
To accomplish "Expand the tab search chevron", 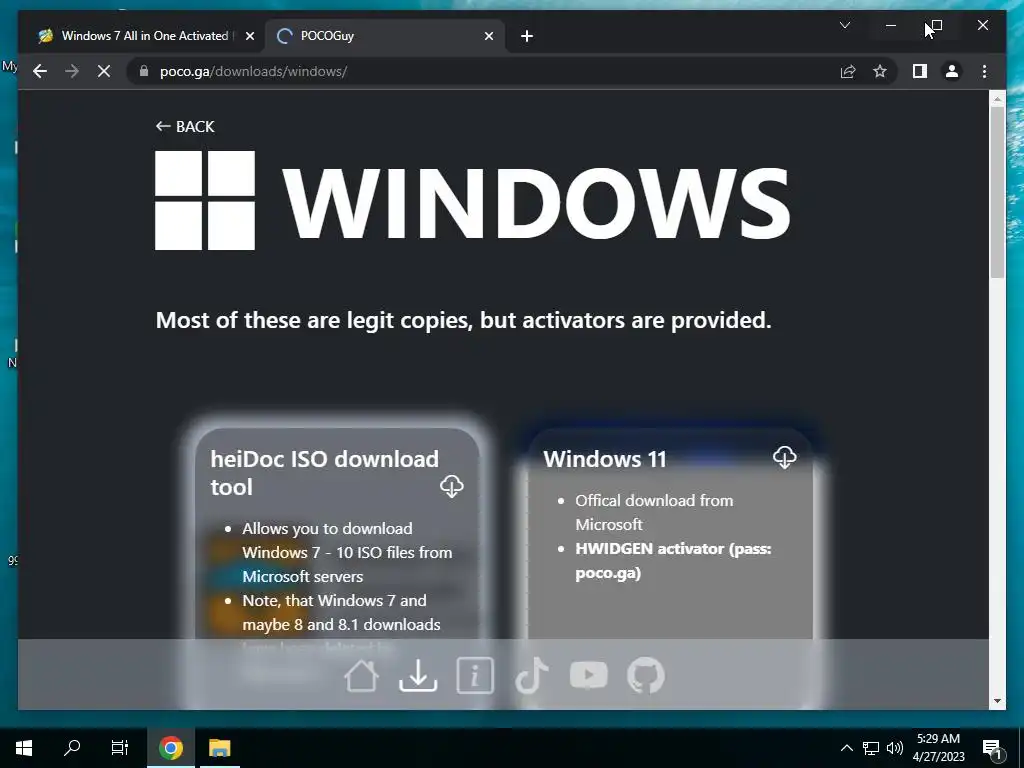I will coord(844,25).
